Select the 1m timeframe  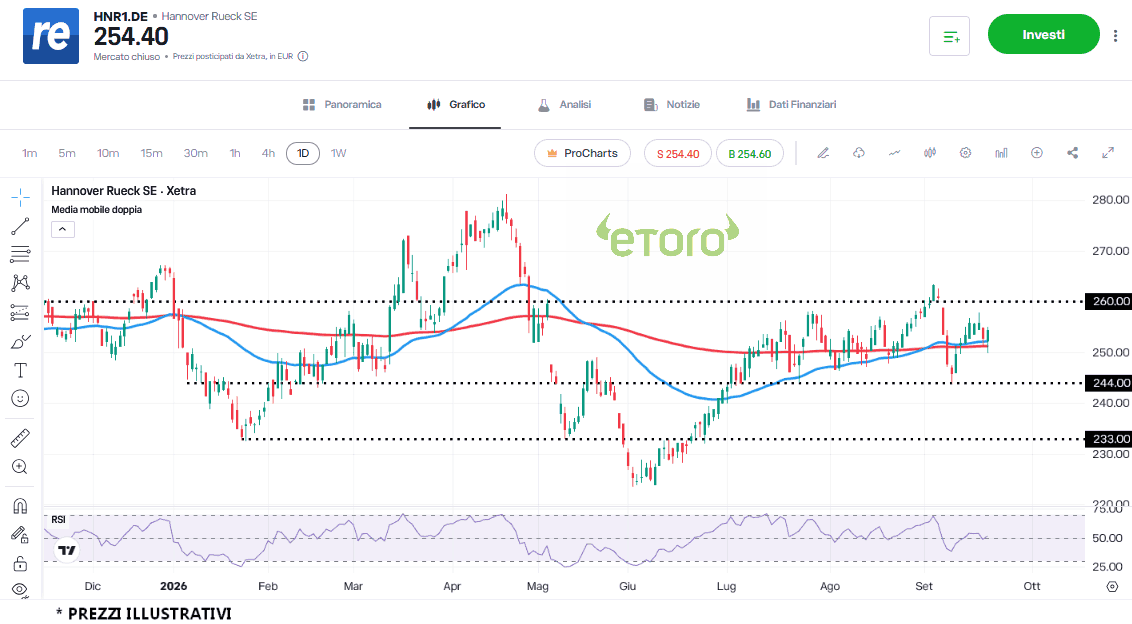click(x=30, y=153)
